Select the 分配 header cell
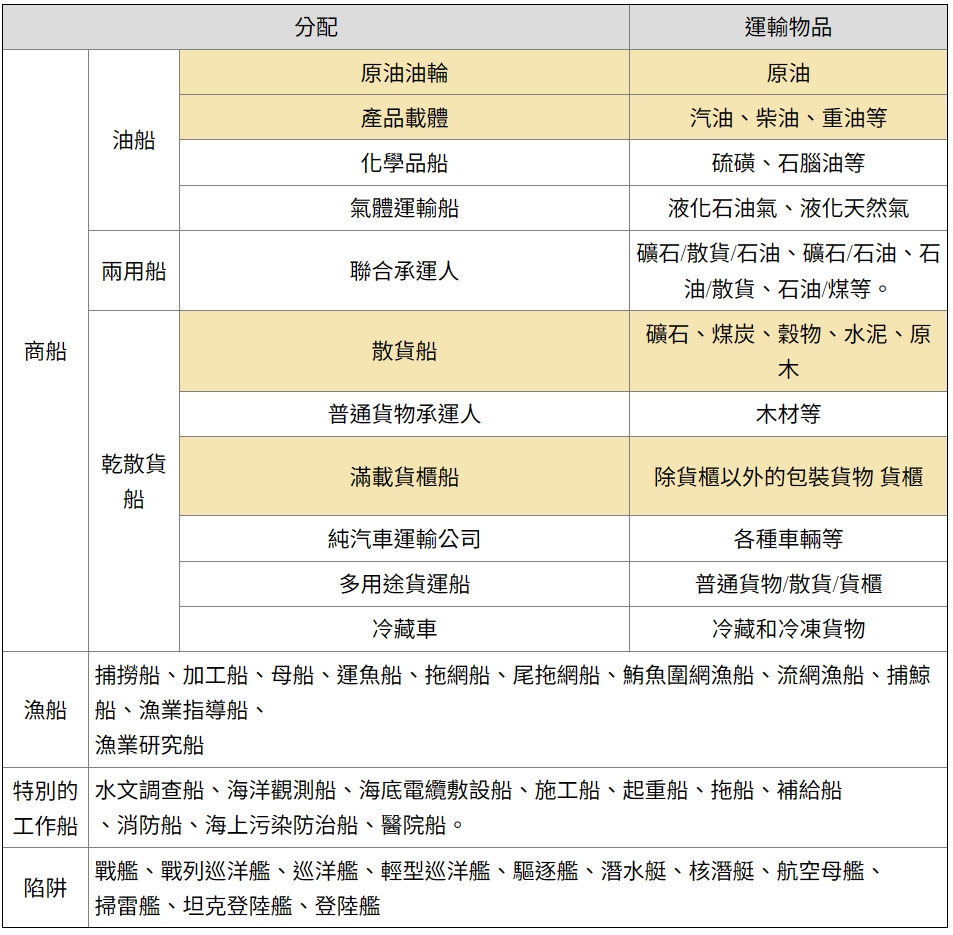 point(316,27)
